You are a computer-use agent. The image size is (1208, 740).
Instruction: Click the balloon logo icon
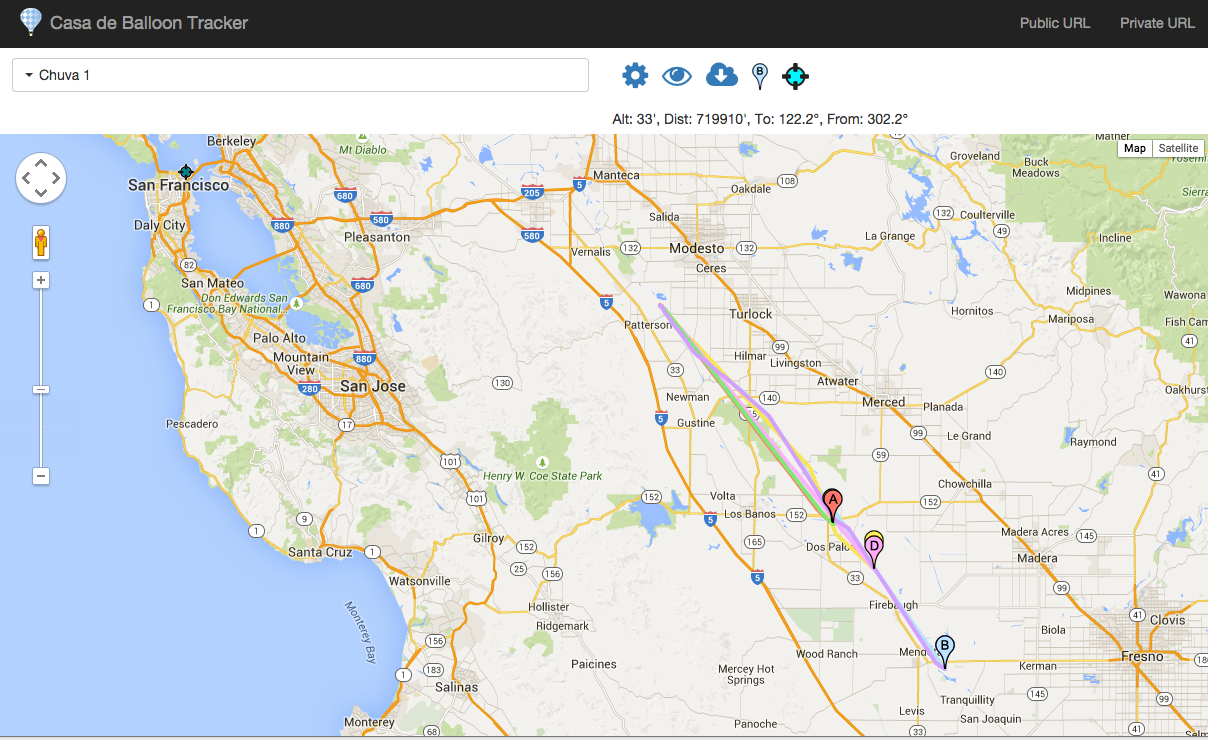[x=31, y=22]
